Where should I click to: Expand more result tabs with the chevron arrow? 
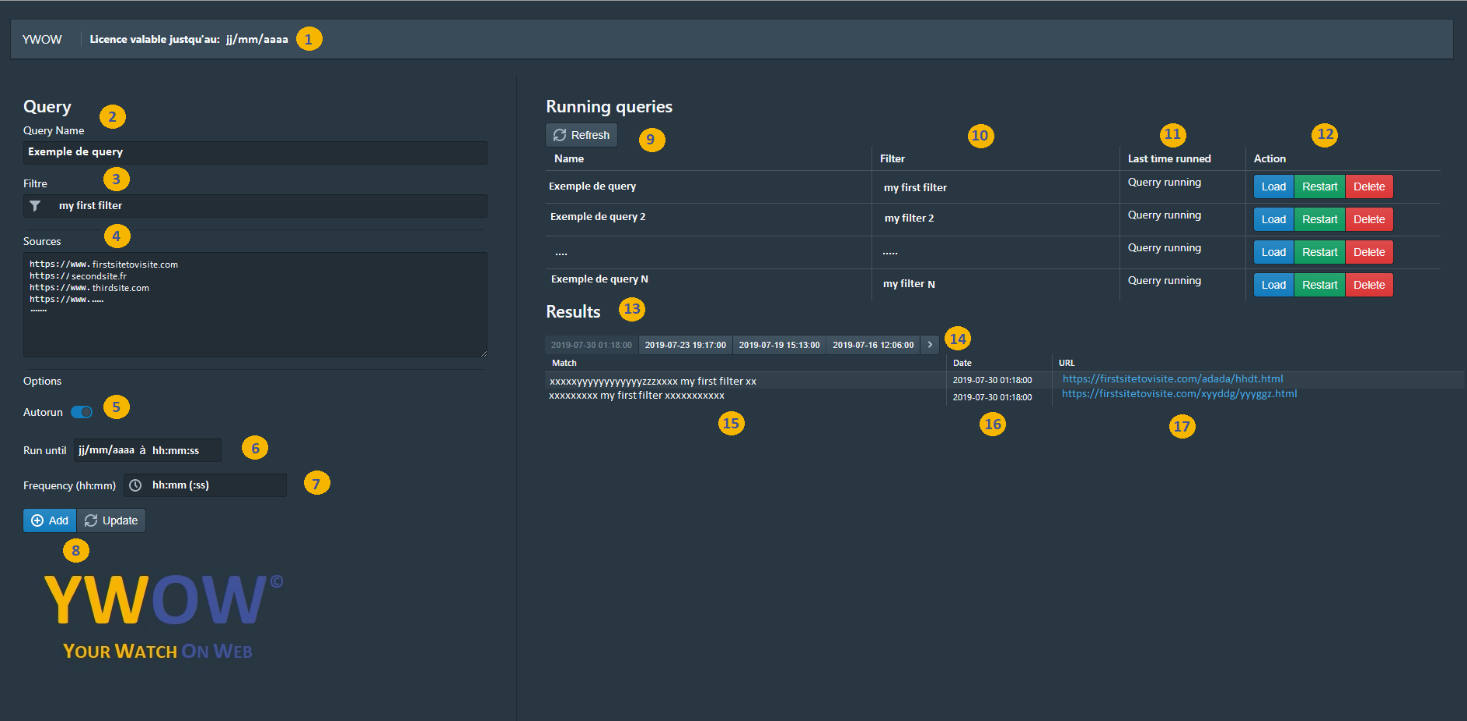(x=930, y=345)
